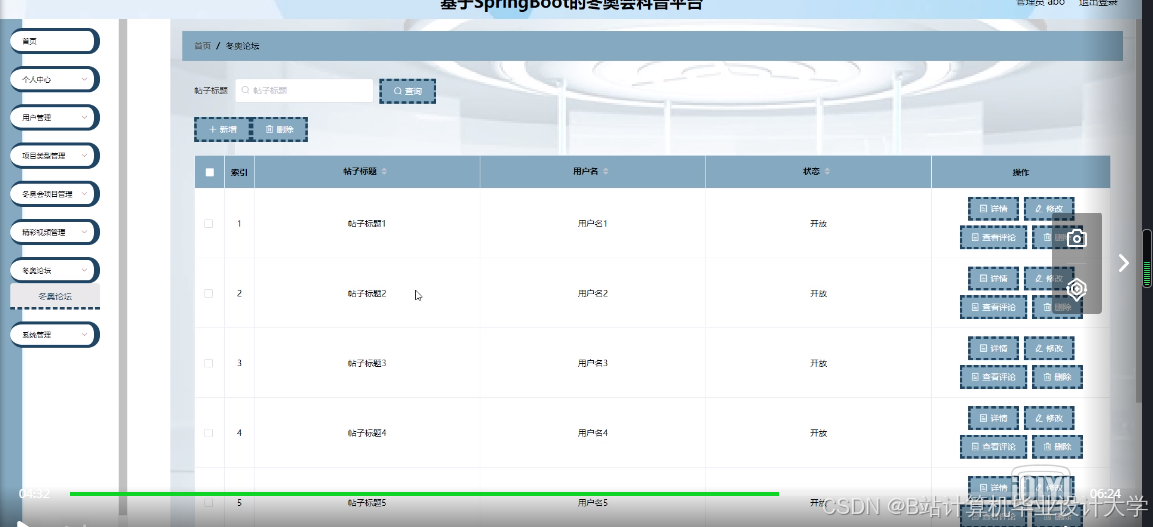Focus the 帖子标题 search input field
The width and height of the screenshot is (1153, 527).
(304, 90)
